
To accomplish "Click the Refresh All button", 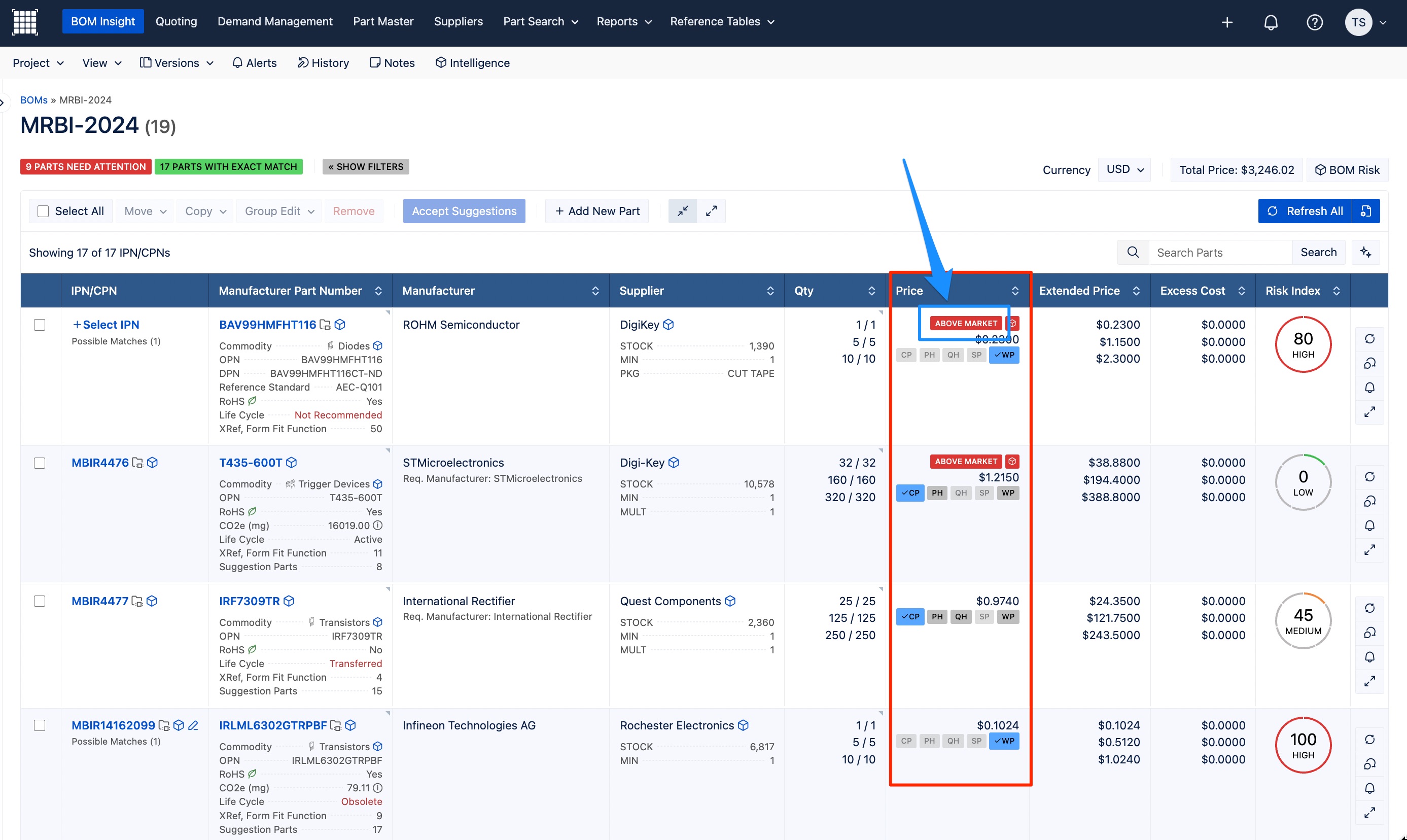I will click(x=1305, y=211).
